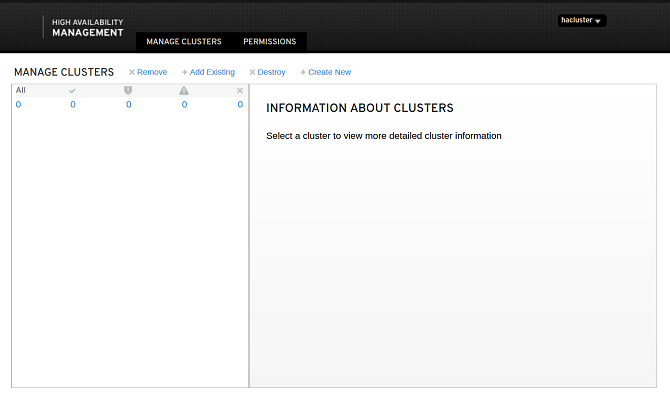Click the X icon beside Remove

(x=131, y=72)
